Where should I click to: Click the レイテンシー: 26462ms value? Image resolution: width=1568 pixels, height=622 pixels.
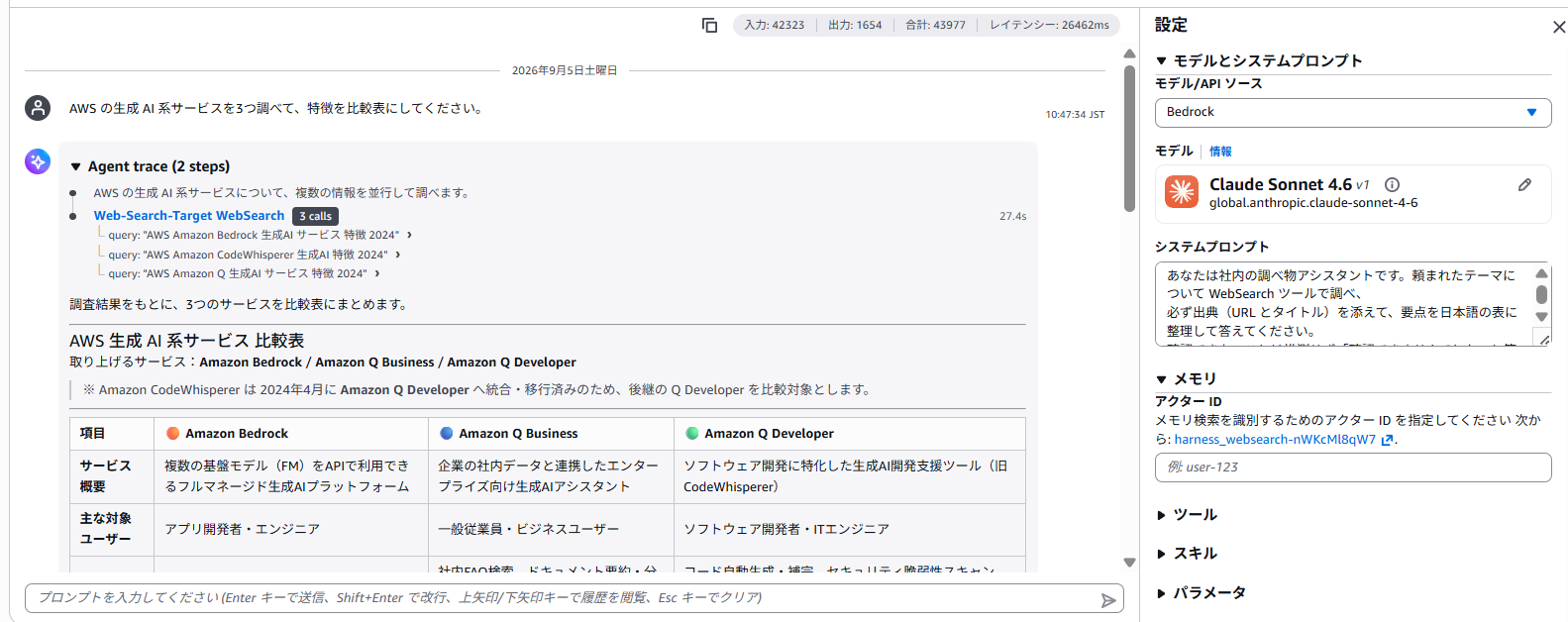[1049, 25]
